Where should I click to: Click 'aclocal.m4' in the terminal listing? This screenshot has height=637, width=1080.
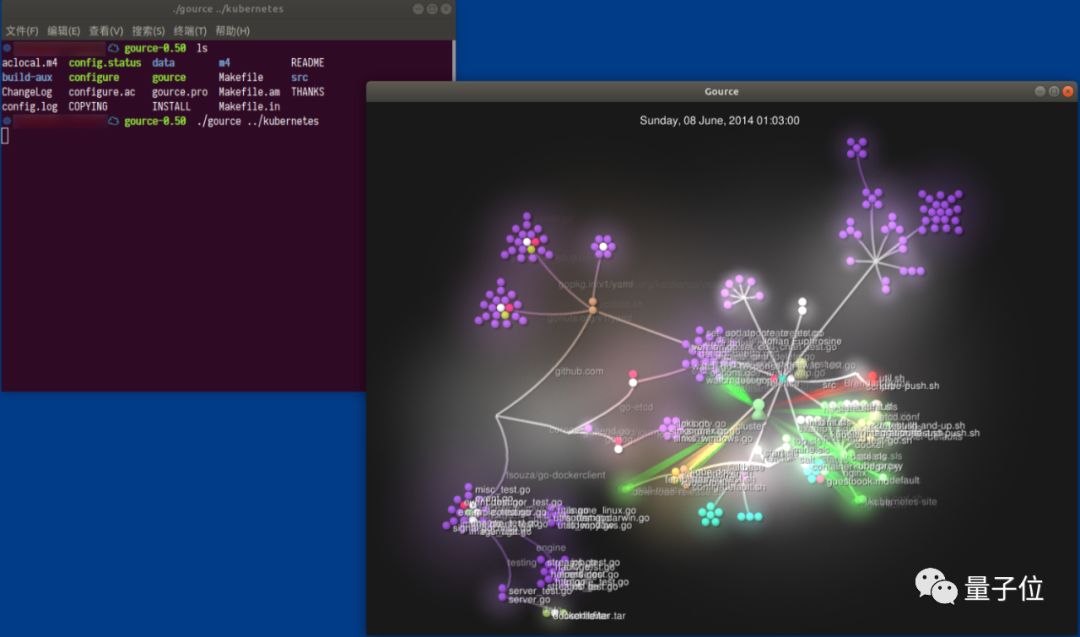[x=30, y=63]
